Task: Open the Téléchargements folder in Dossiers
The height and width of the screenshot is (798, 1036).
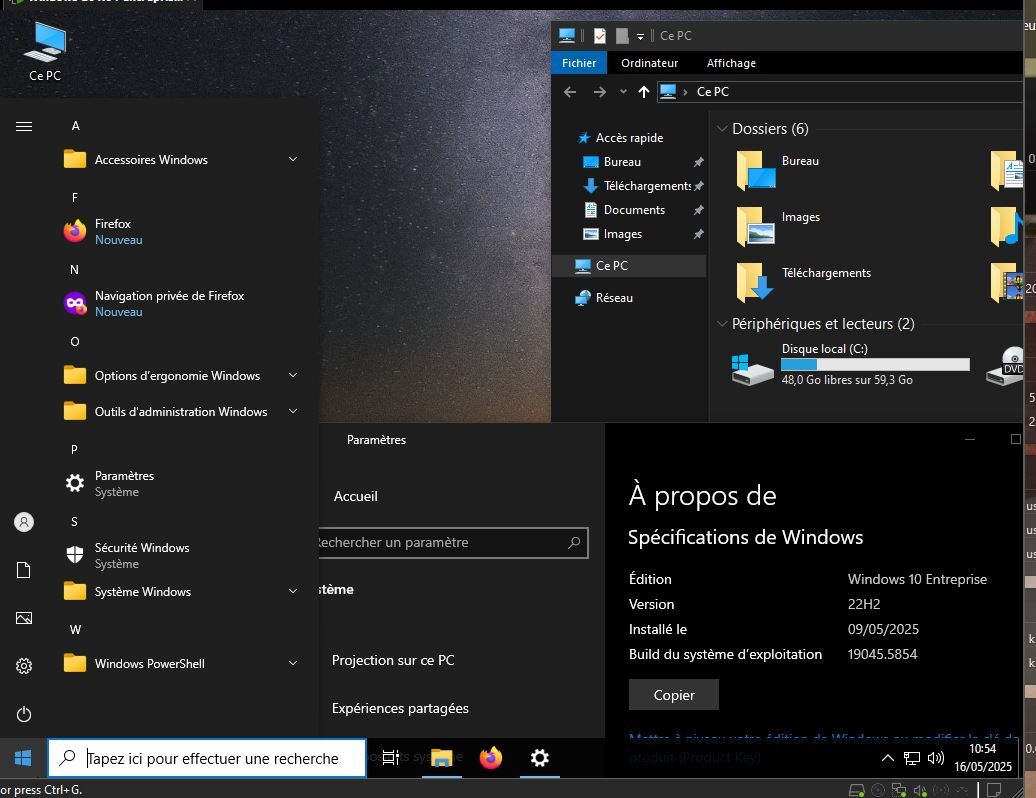Action: click(x=803, y=282)
